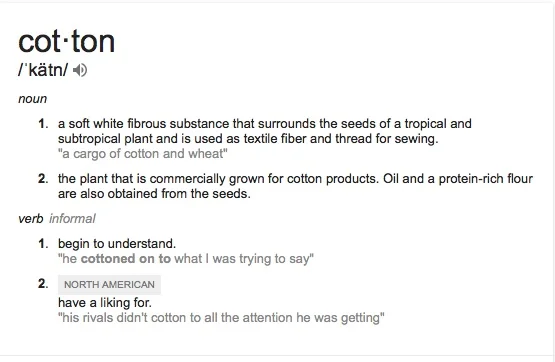
Task: Click the informal usage label
Action: (x=72, y=218)
